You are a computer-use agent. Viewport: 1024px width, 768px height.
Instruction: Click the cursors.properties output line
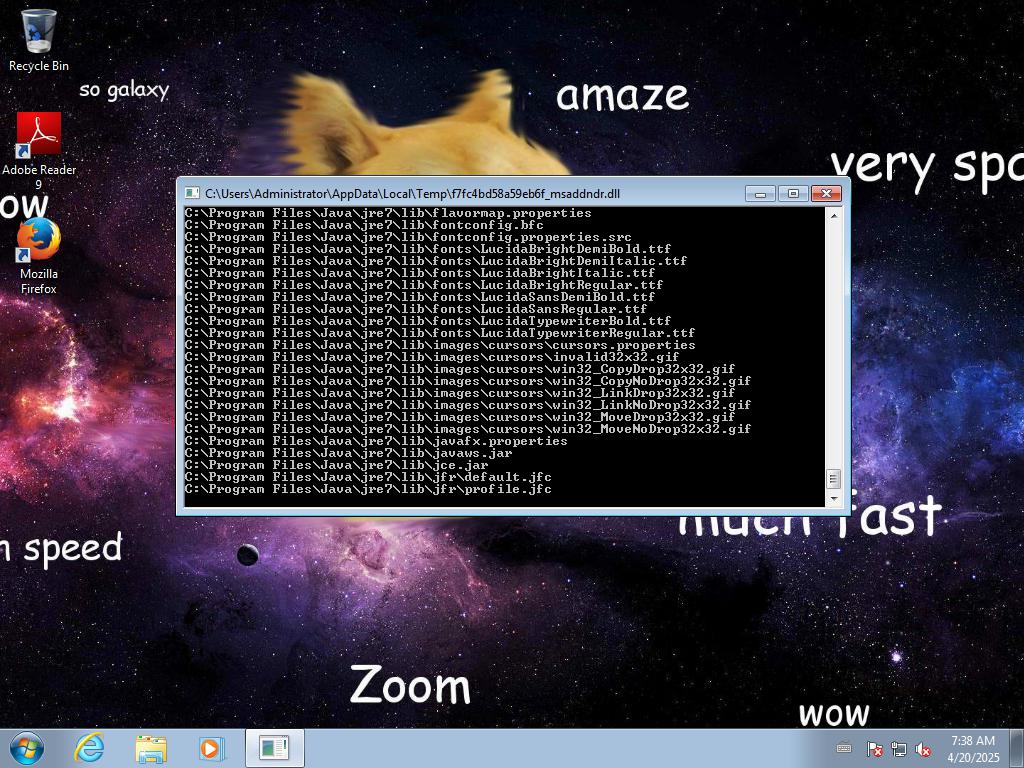point(440,345)
